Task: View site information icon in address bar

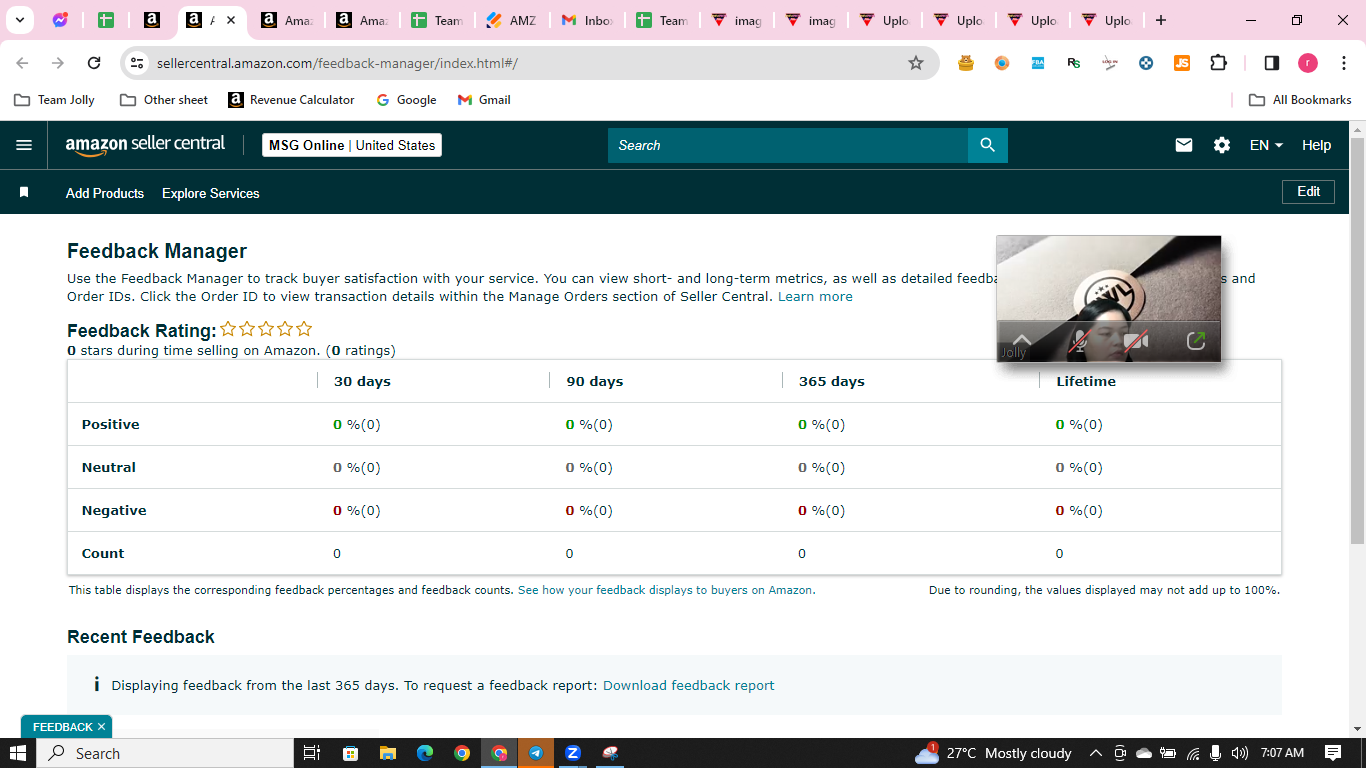Action: click(x=138, y=63)
